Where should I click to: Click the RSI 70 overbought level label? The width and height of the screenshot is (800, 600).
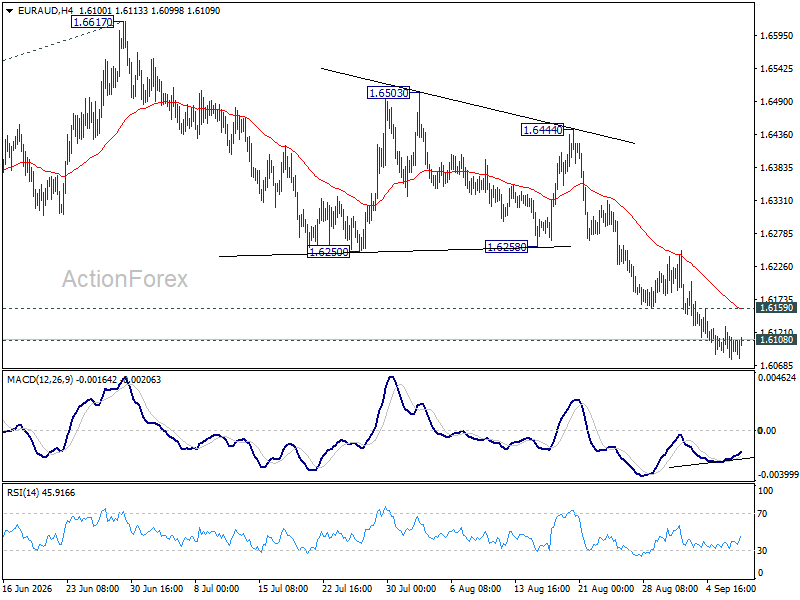coord(762,514)
